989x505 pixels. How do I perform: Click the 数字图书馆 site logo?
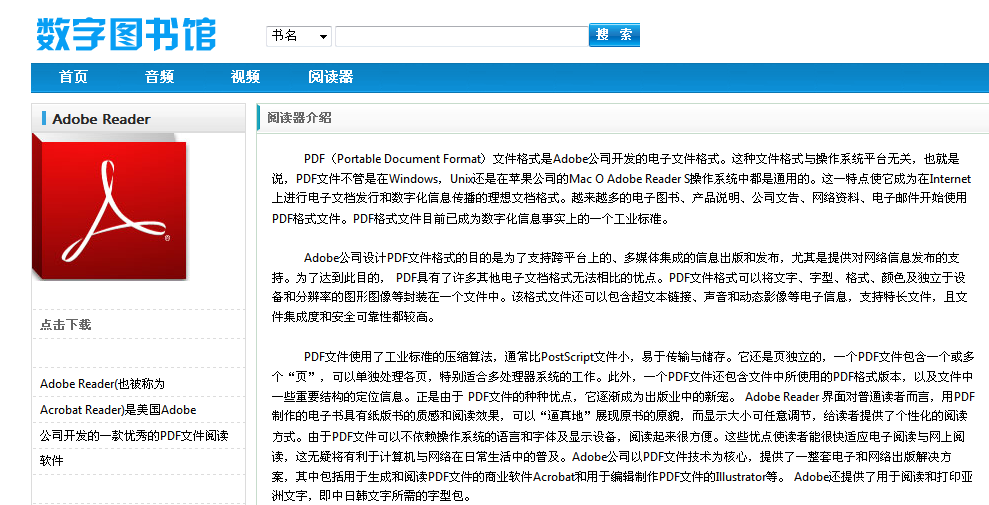click(126, 34)
